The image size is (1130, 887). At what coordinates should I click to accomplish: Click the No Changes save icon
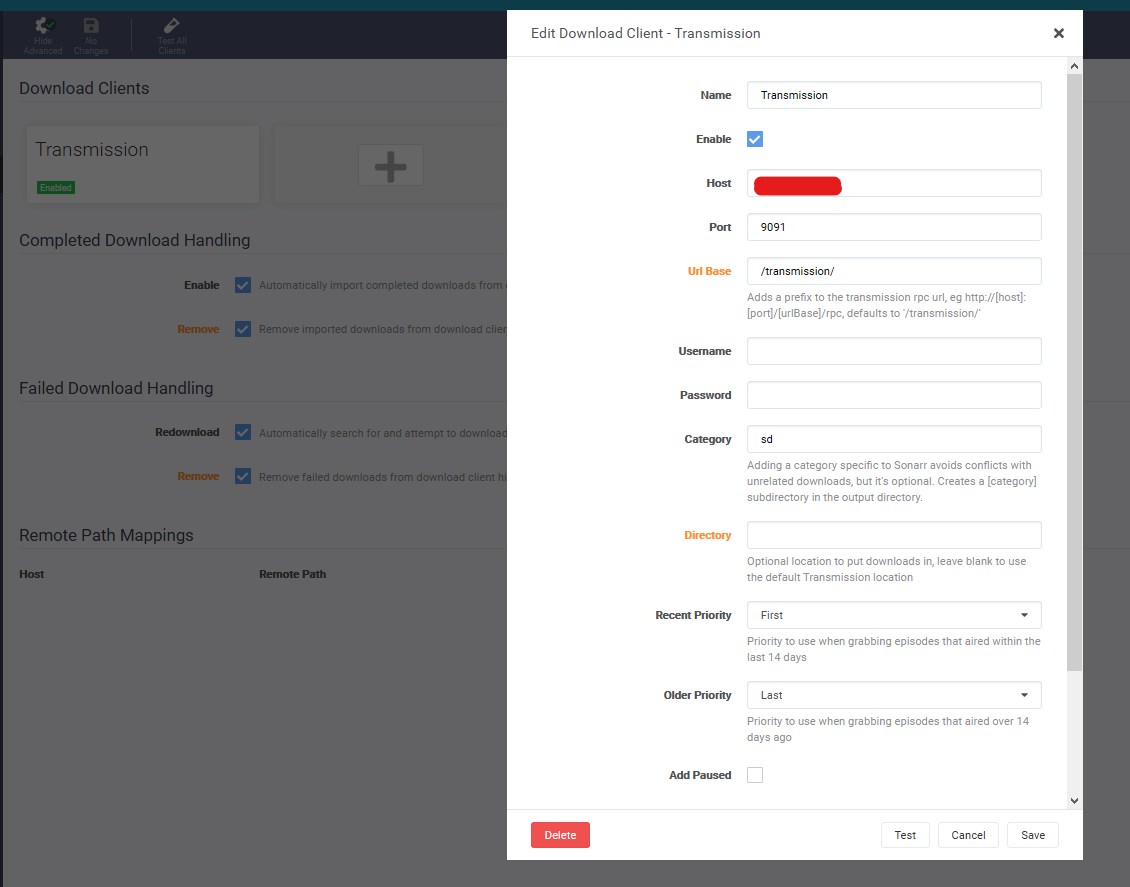[x=91, y=26]
